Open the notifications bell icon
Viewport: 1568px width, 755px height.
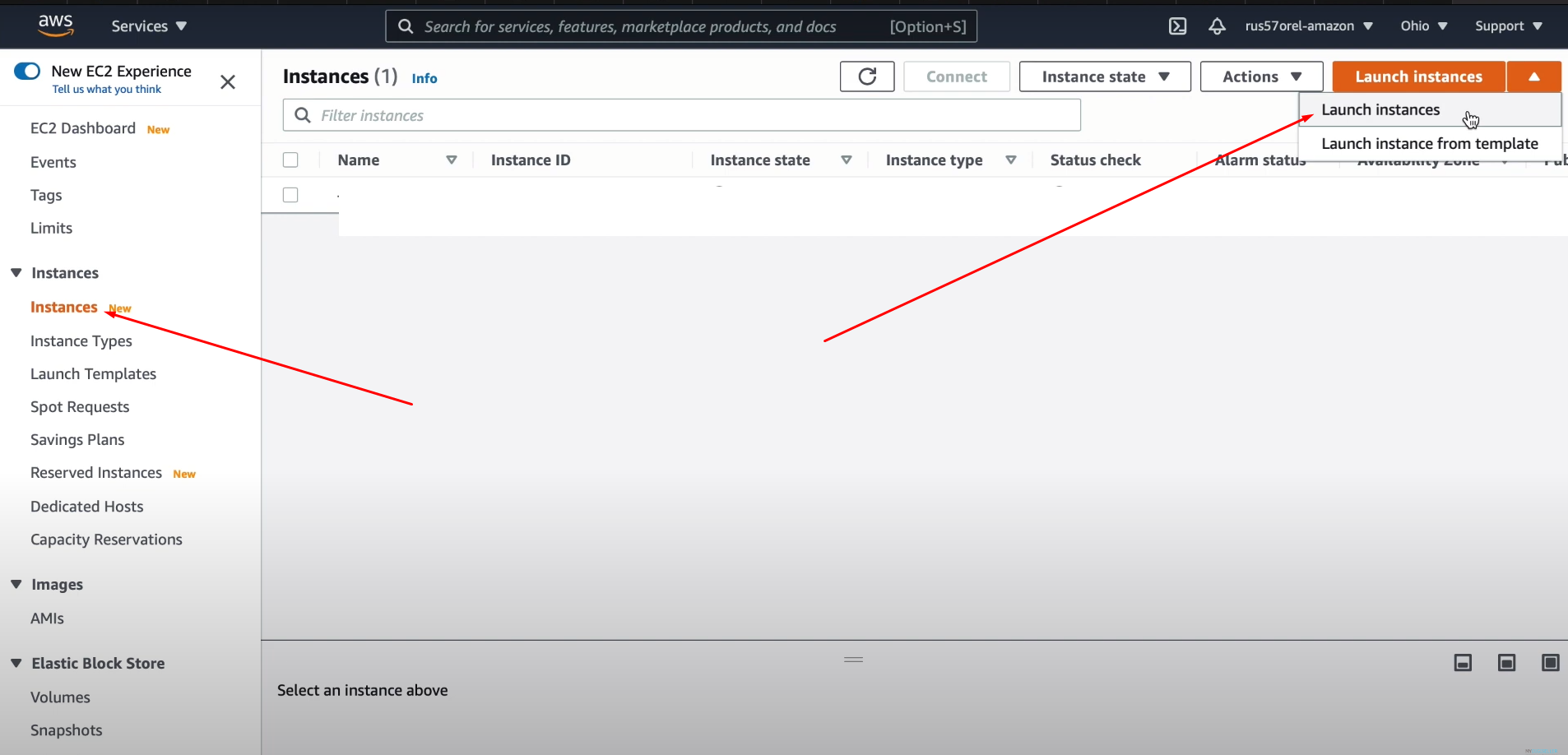(x=1218, y=26)
